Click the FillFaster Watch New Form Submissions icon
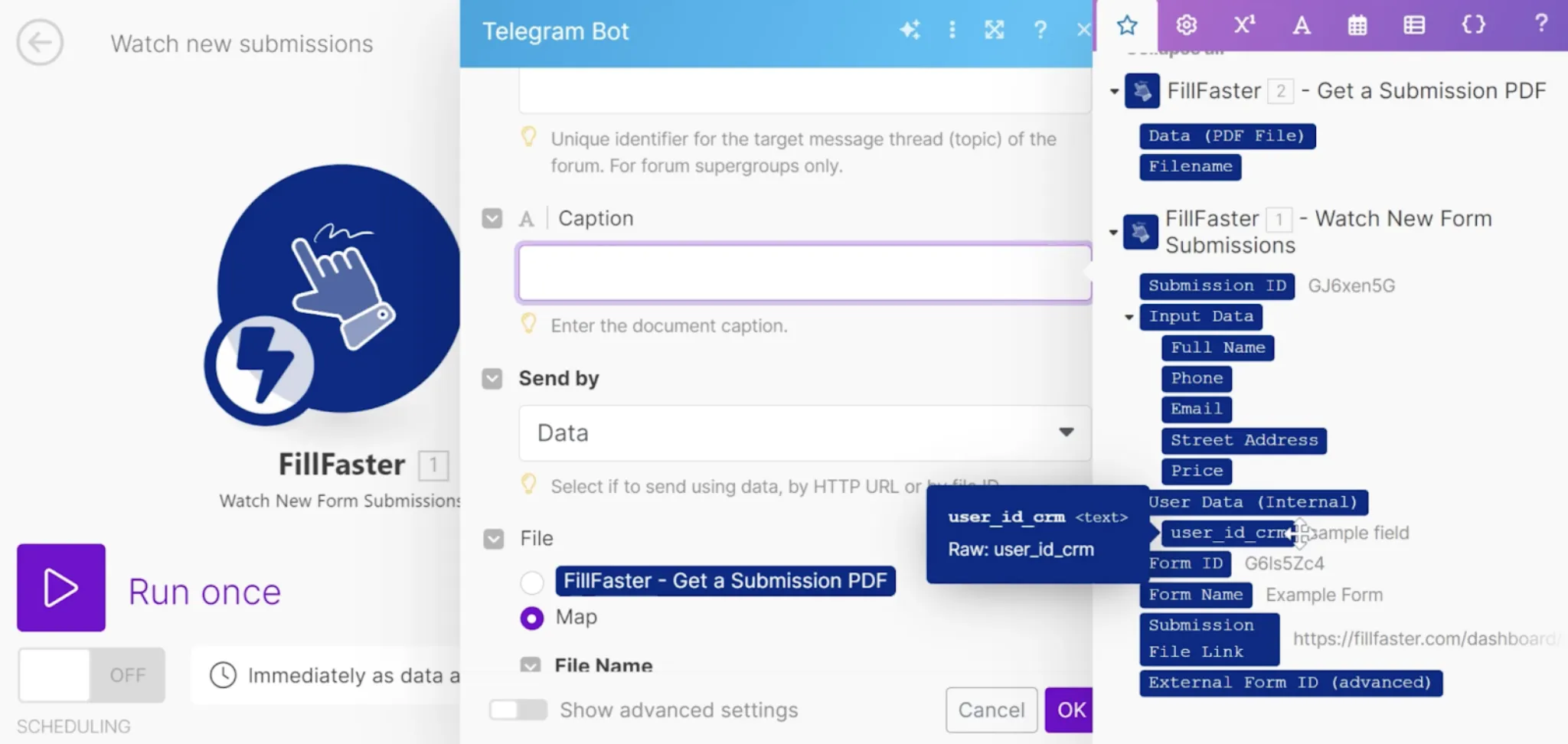The width and height of the screenshot is (1568, 744). 1140,232
